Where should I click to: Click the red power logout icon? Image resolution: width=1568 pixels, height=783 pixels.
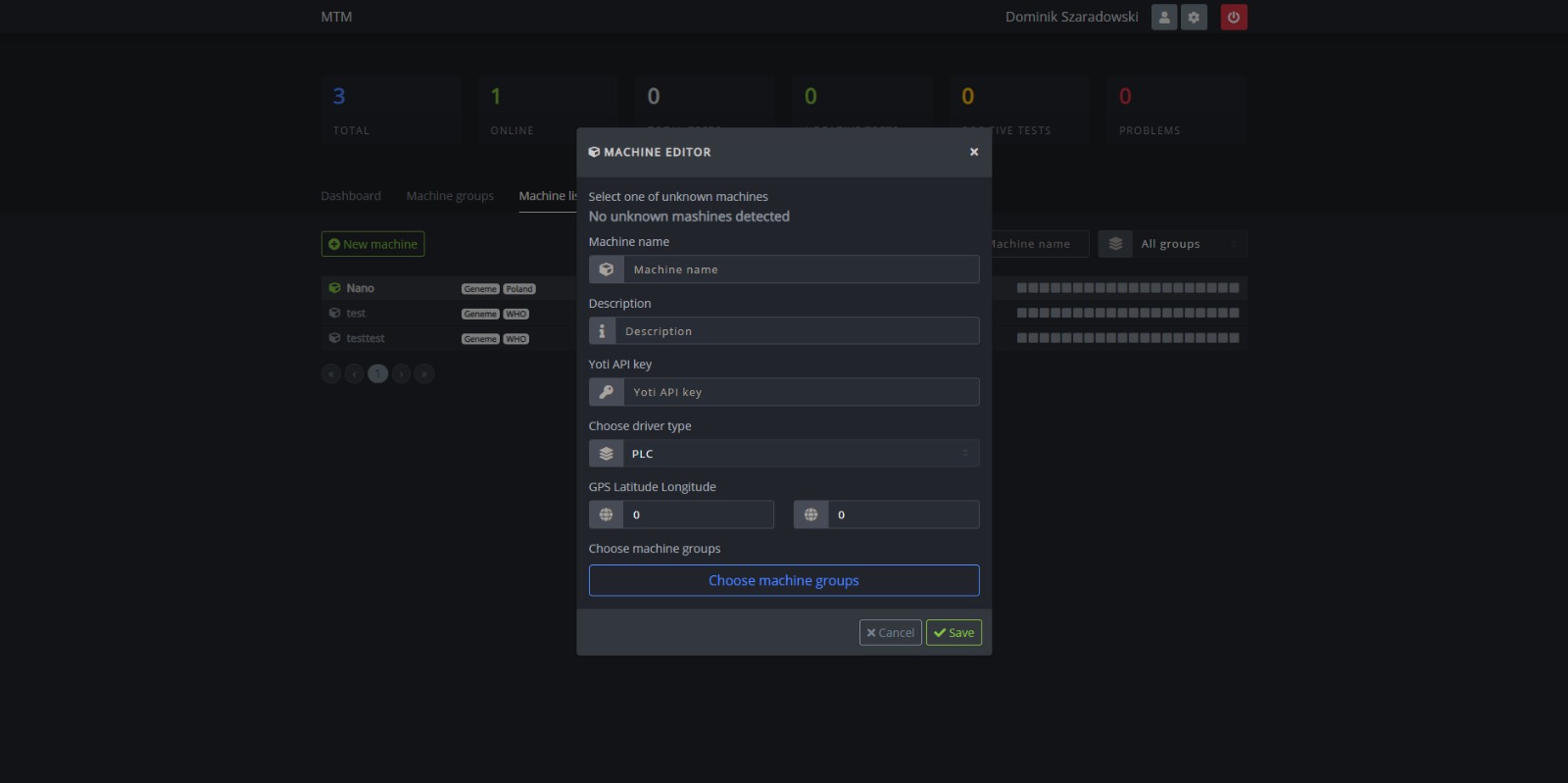point(1234,17)
